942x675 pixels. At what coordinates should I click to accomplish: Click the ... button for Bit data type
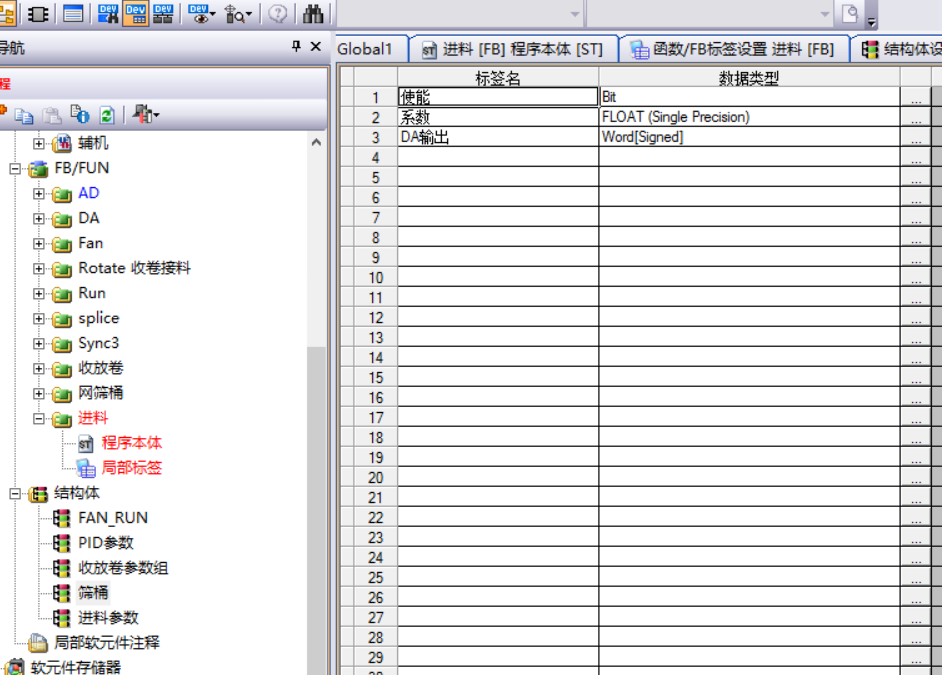click(x=915, y=98)
